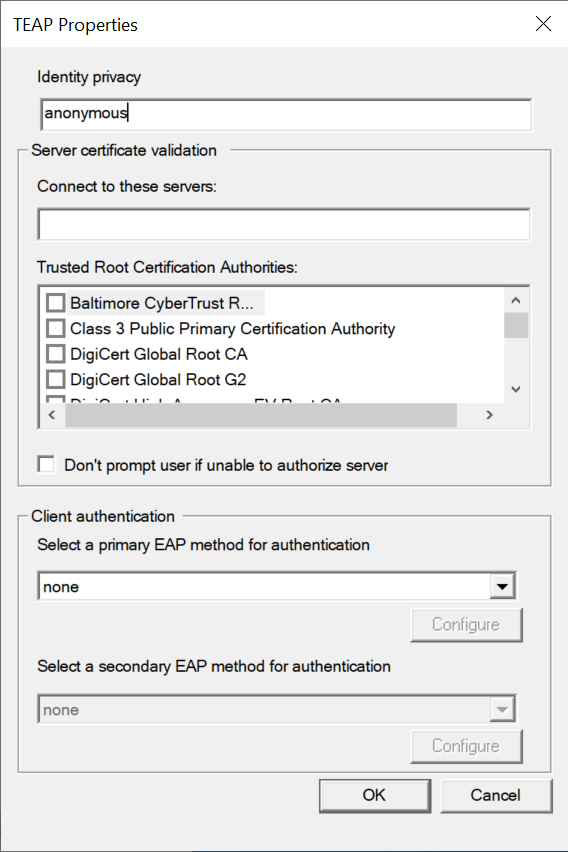Viewport: 568px width, 852px height.
Task: Click OK to confirm TEAP settings
Action: coord(375,795)
